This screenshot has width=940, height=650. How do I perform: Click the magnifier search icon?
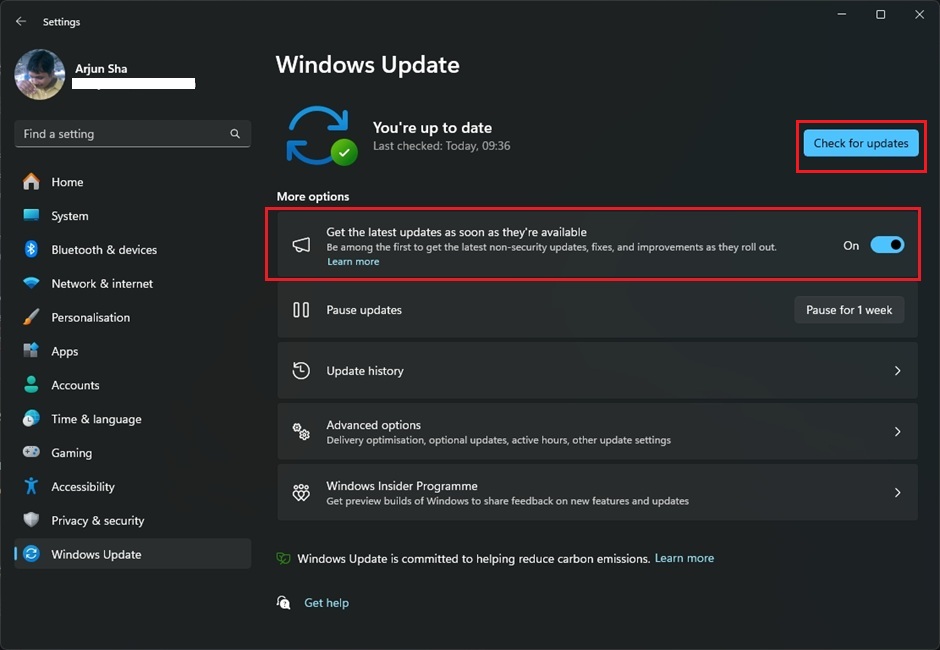coord(235,134)
